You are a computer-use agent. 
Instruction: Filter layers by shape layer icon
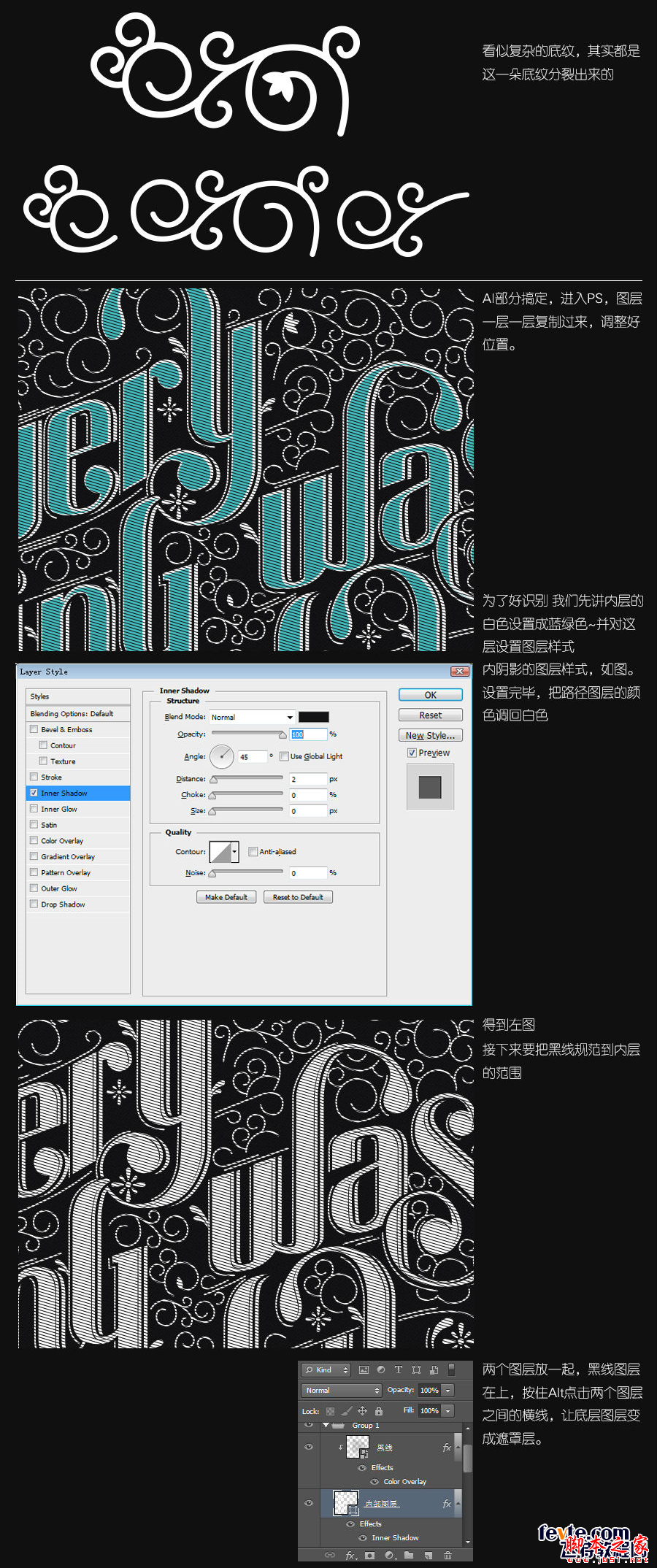(x=416, y=1370)
